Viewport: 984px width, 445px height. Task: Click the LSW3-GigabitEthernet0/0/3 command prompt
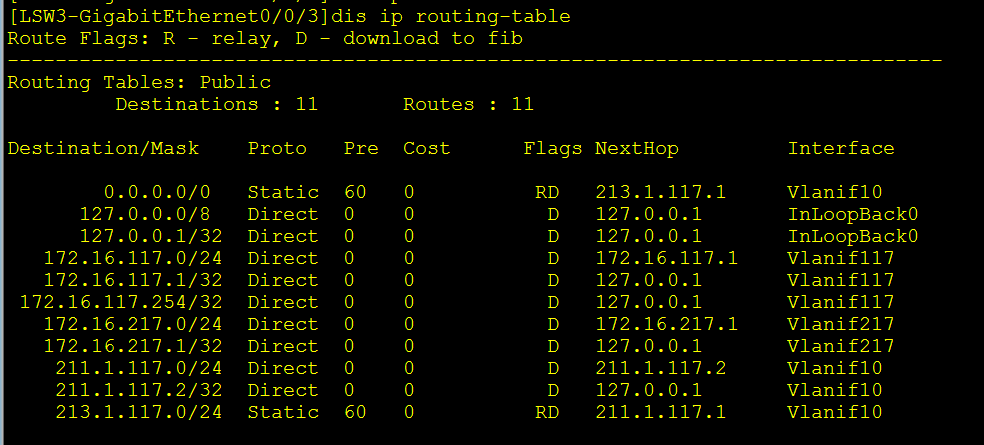pos(168,16)
